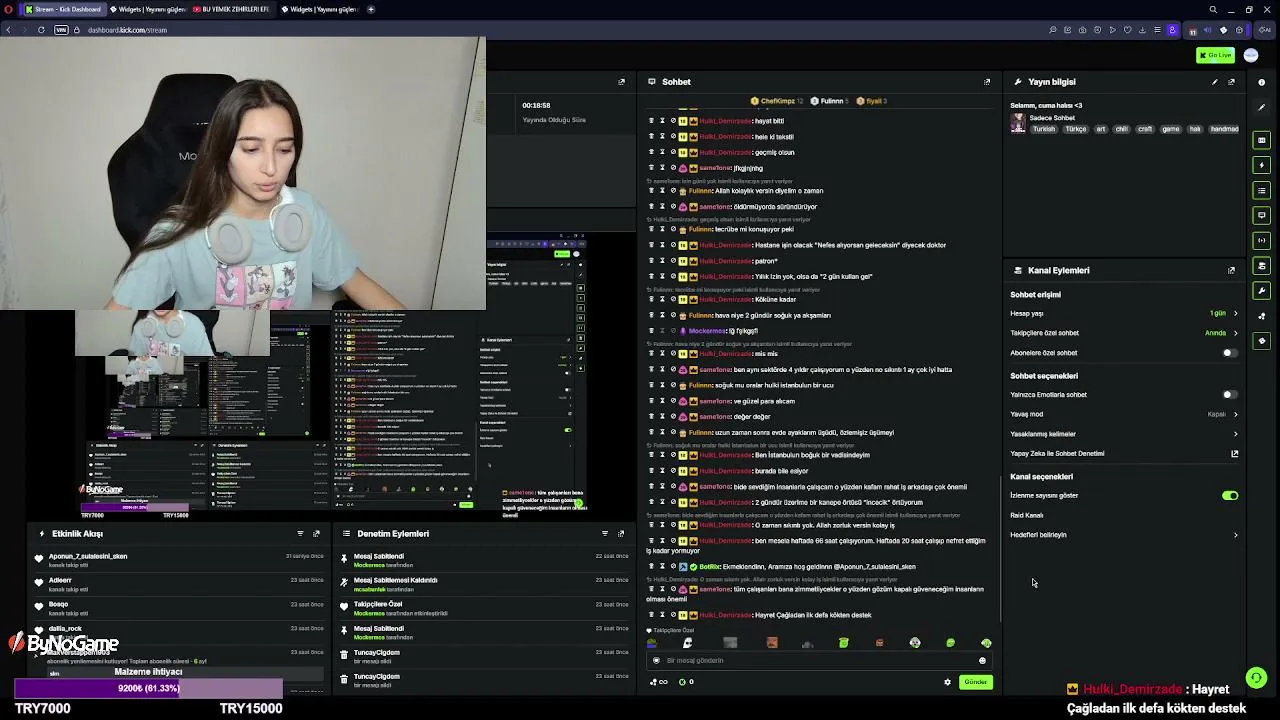The height and width of the screenshot is (720, 1280).
Task: Open info icon in right sidebar
Action: click(1262, 82)
